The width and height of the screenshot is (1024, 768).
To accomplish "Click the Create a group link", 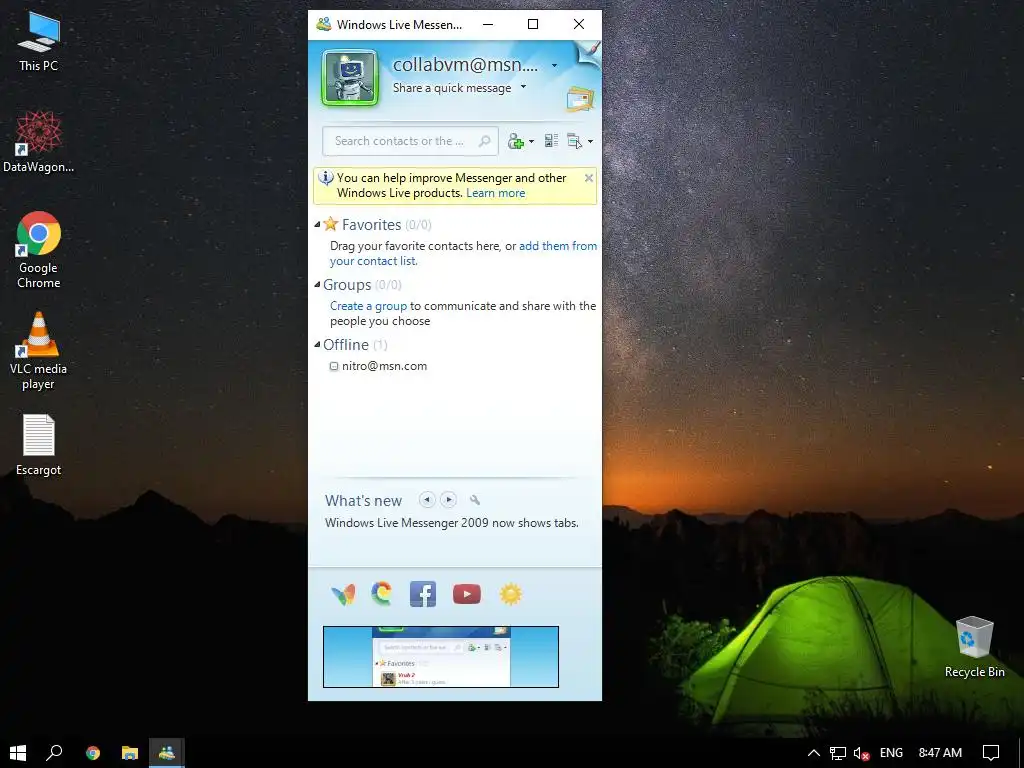I will pyautogui.click(x=368, y=306).
